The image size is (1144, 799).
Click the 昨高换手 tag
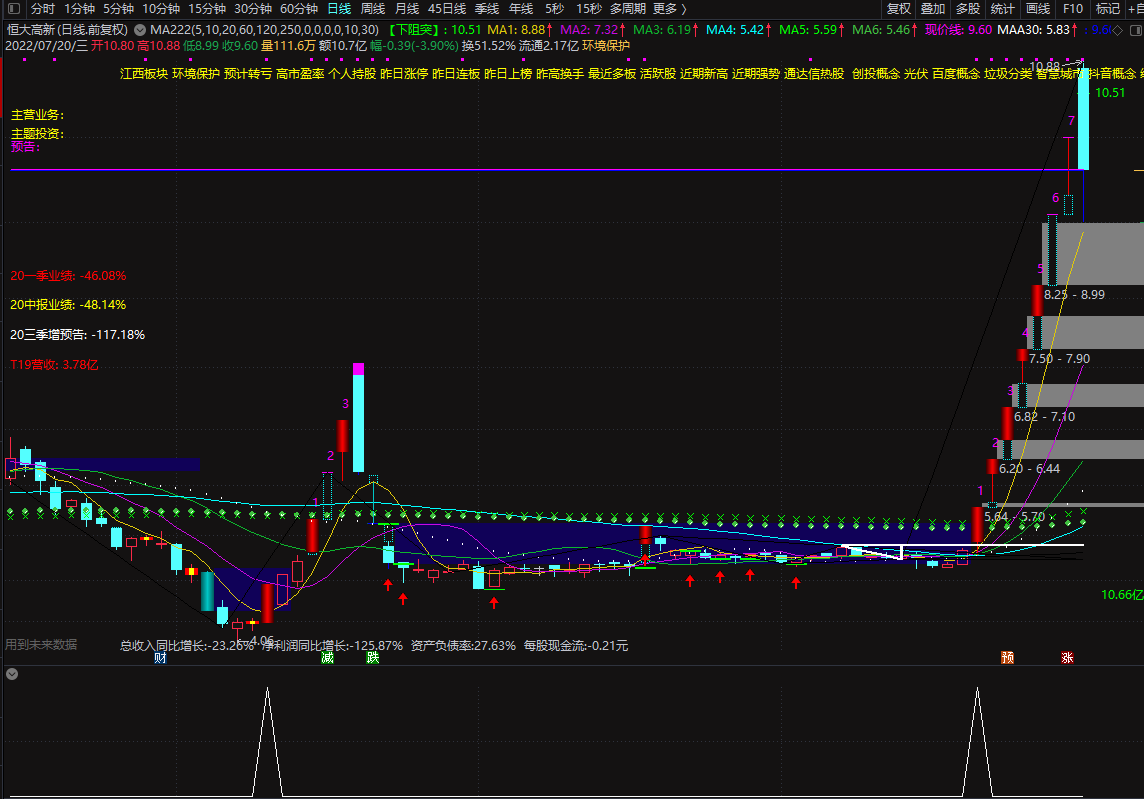tap(560, 74)
